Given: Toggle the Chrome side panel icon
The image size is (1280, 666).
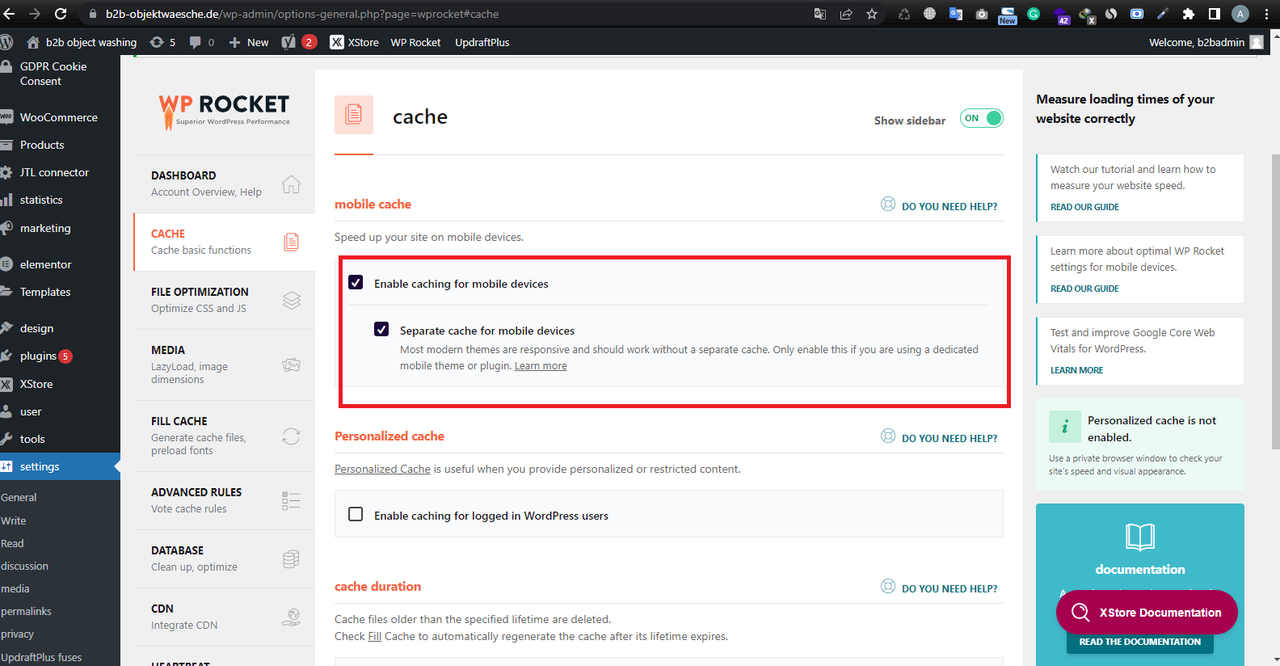Looking at the screenshot, I should pos(1214,14).
